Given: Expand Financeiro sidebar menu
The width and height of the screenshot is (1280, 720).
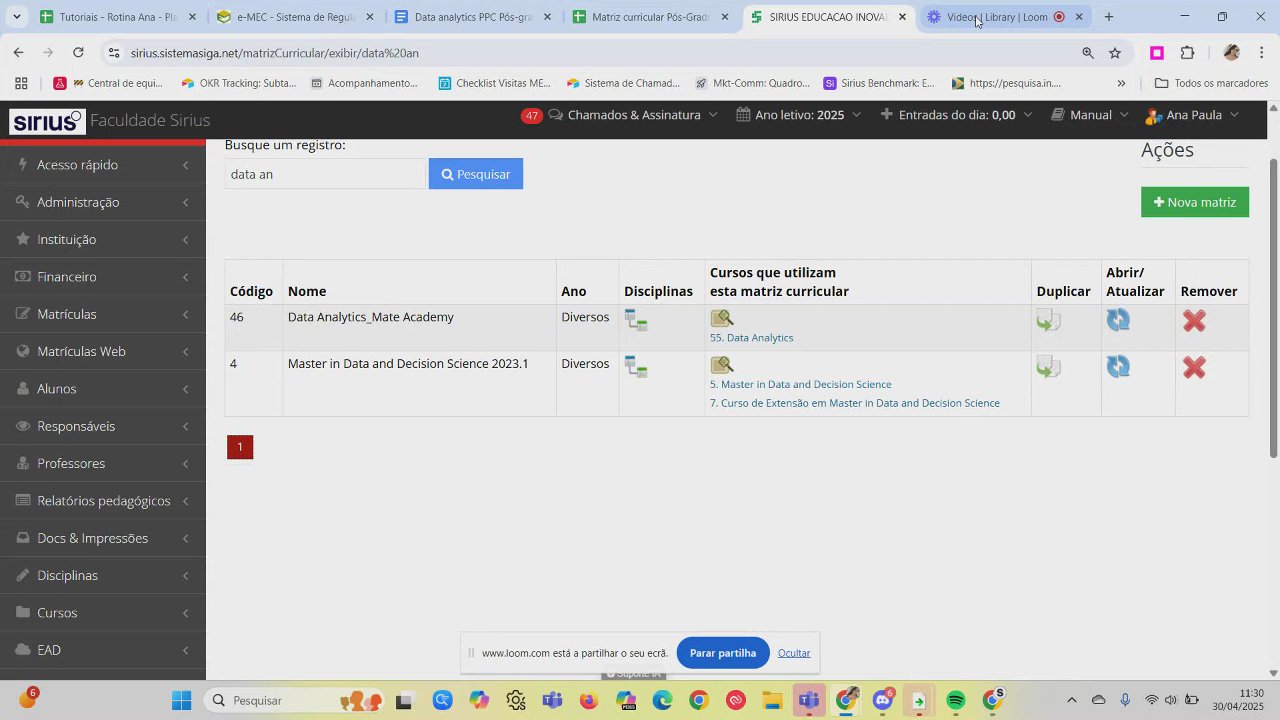Looking at the screenshot, I should pyautogui.click(x=103, y=276).
